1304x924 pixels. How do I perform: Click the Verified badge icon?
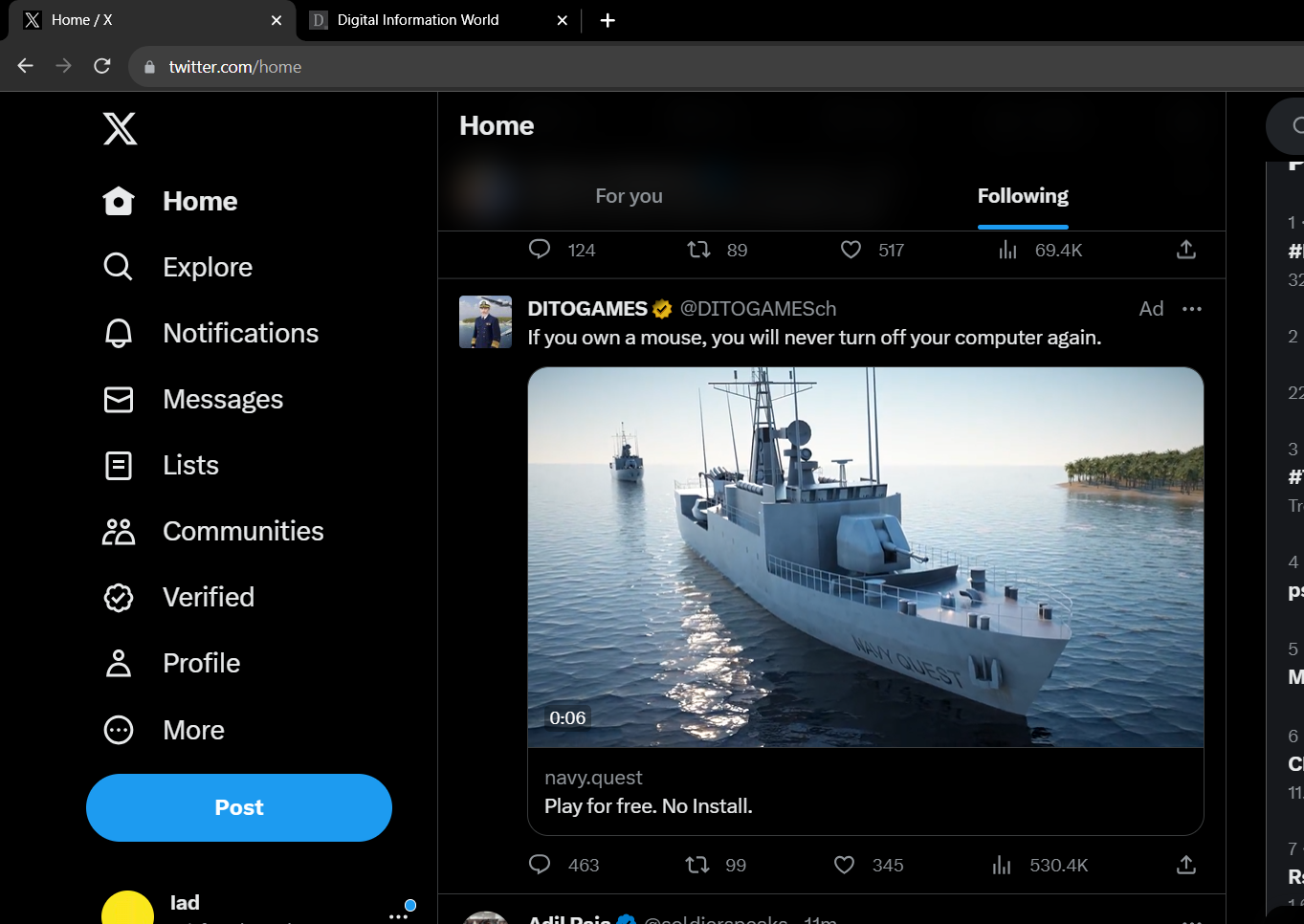(119, 598)
